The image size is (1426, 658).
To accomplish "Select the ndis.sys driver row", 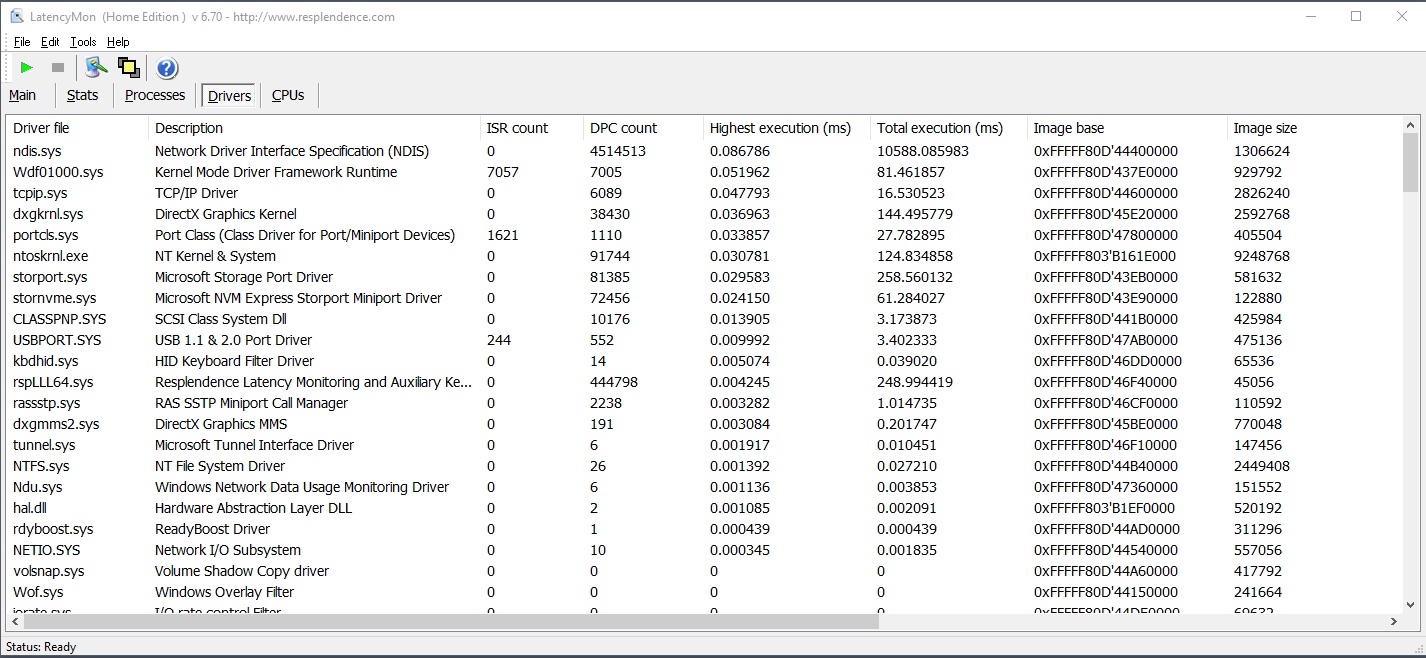I will 705,151.
